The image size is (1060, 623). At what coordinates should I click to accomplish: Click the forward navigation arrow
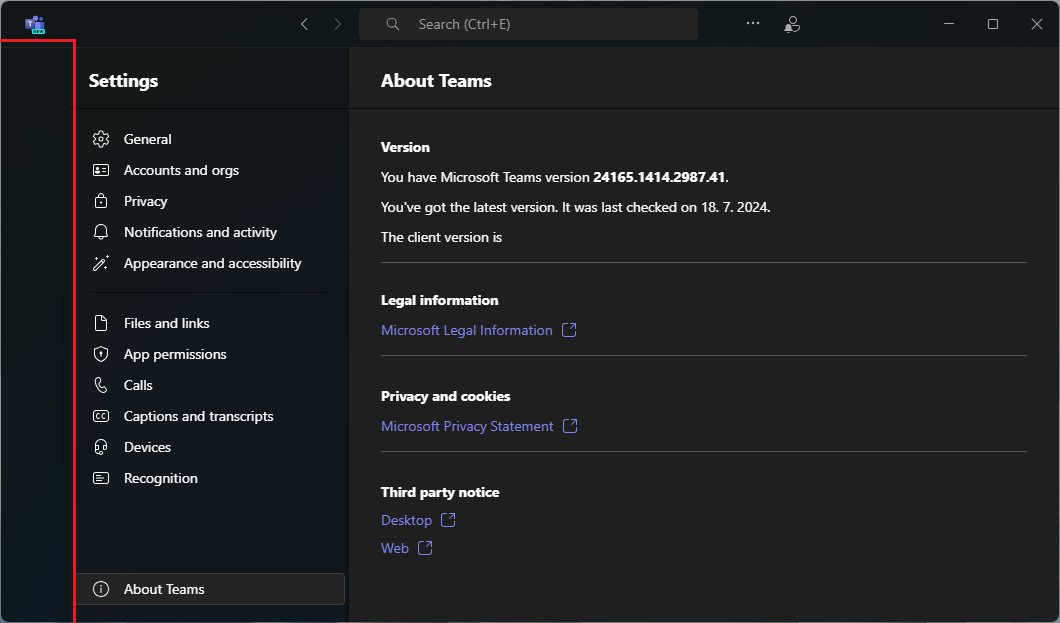click(x=337, y=24)
